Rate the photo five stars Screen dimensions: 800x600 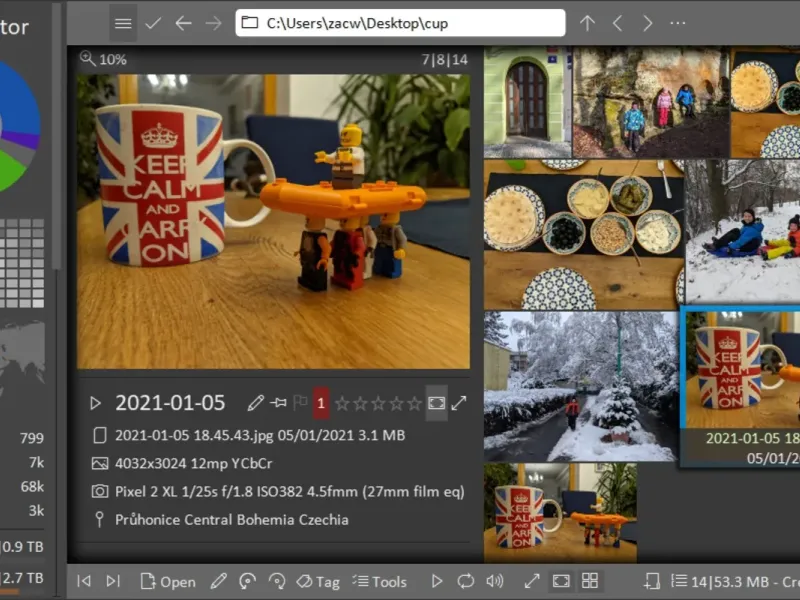(414, 404)
